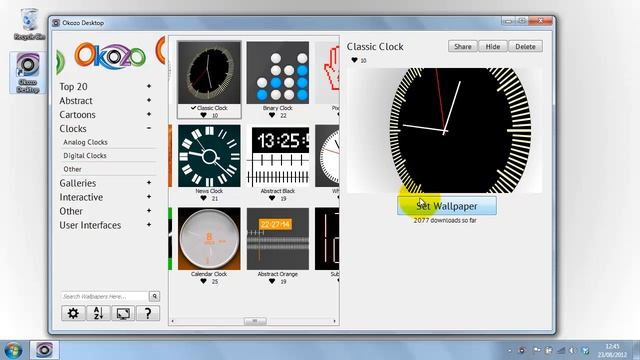Click the A-Z sort icon
Viewport: 640px width, 360px height.
pyautogui.click(x=98, y=313)
